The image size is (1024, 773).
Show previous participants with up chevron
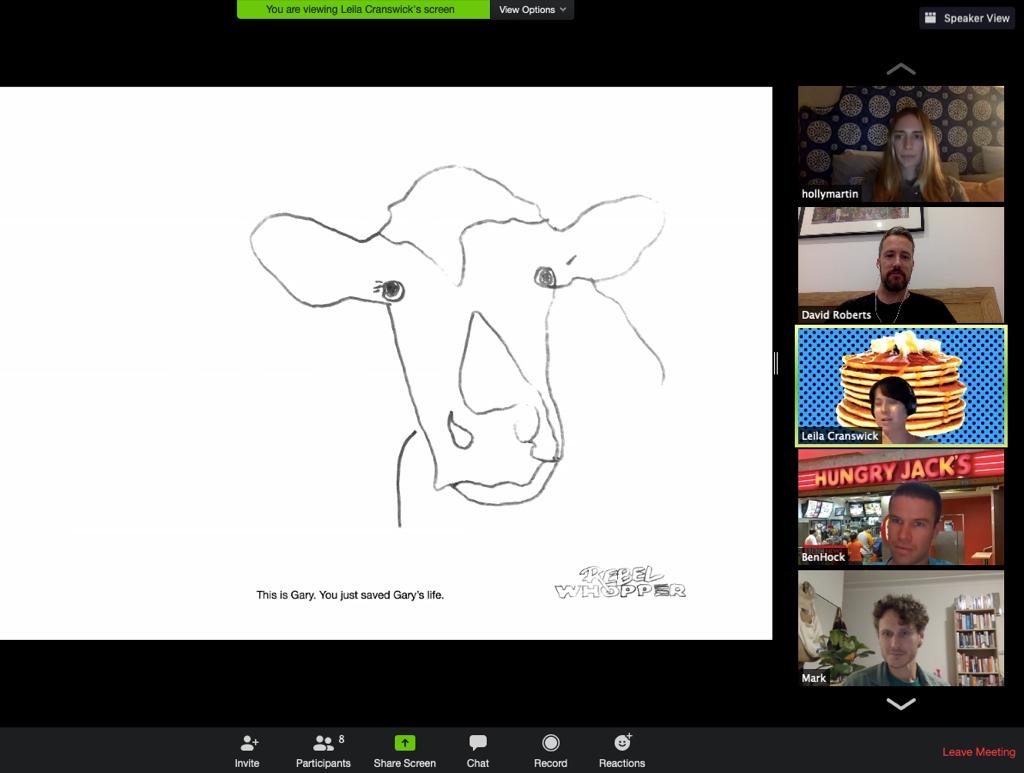point(901,69)
